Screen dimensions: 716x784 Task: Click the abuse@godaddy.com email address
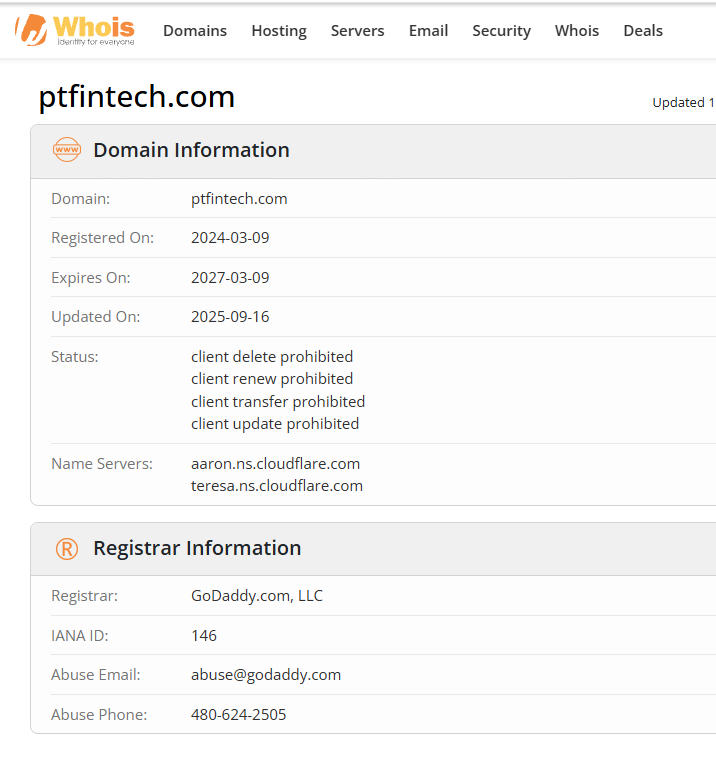pyautogui.click(x=266, y=675)
